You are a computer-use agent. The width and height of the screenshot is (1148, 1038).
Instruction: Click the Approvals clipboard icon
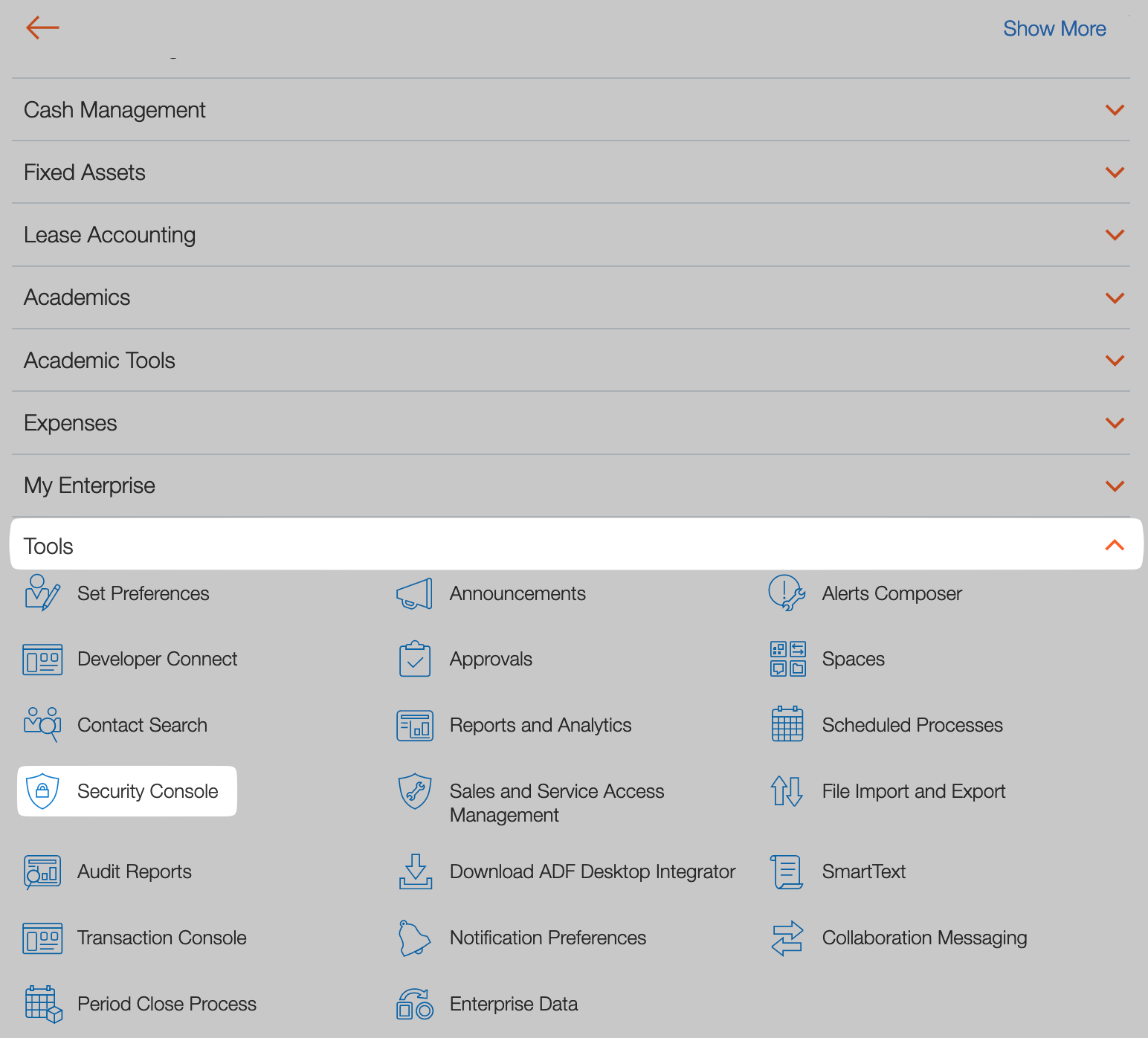tap(414, 659)
